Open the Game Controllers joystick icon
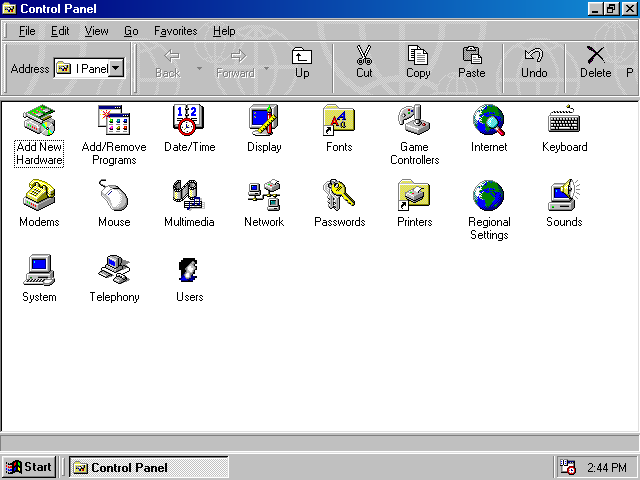The image size is (640, 480). pos(414,121)
